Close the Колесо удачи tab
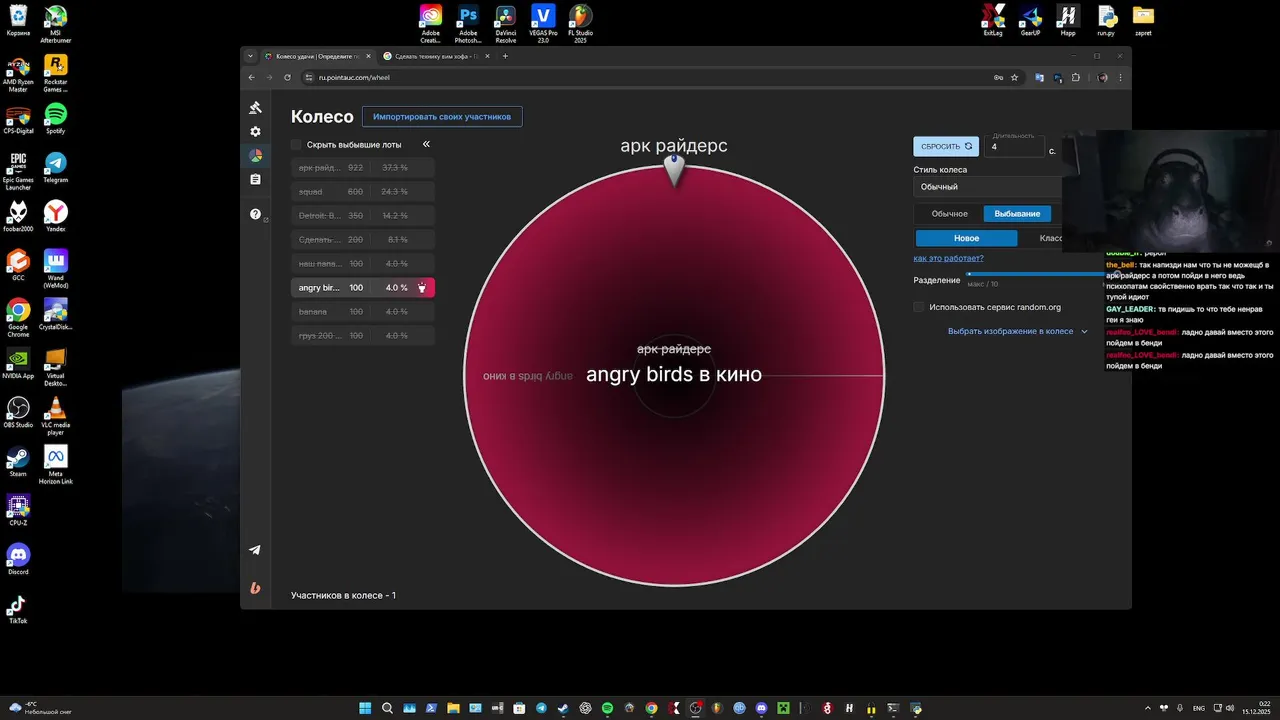The height and width of the screenshot is (720, 1280). point(368,56)
